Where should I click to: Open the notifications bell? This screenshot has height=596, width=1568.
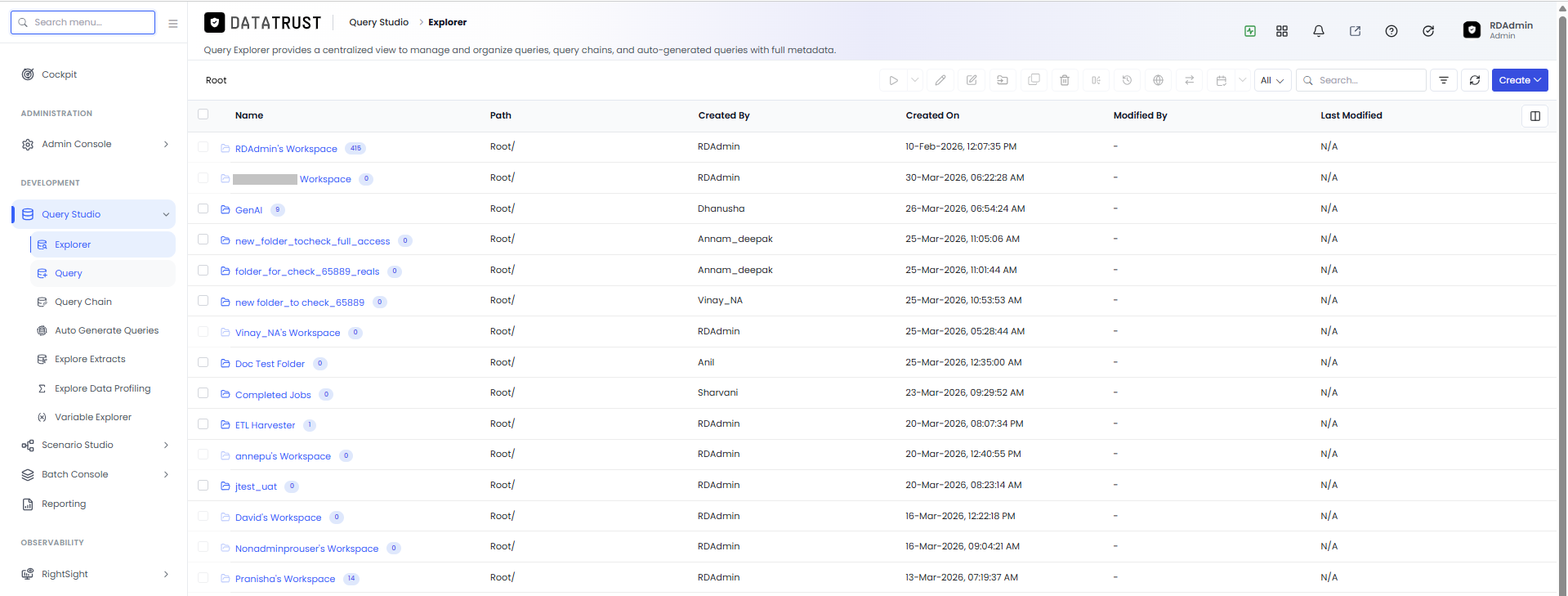pyautogui.click(x=1319, y=31)
